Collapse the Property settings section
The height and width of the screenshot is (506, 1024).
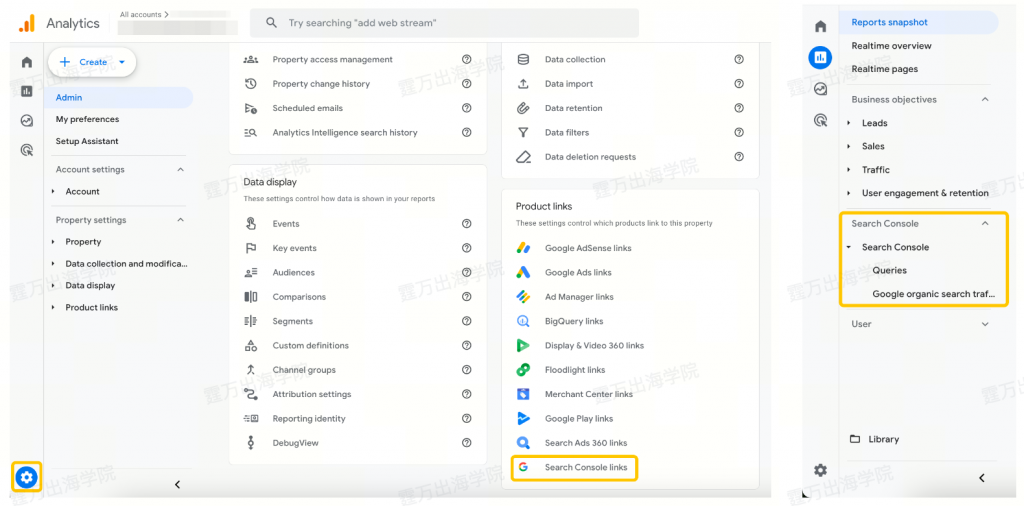coord(181,220)
